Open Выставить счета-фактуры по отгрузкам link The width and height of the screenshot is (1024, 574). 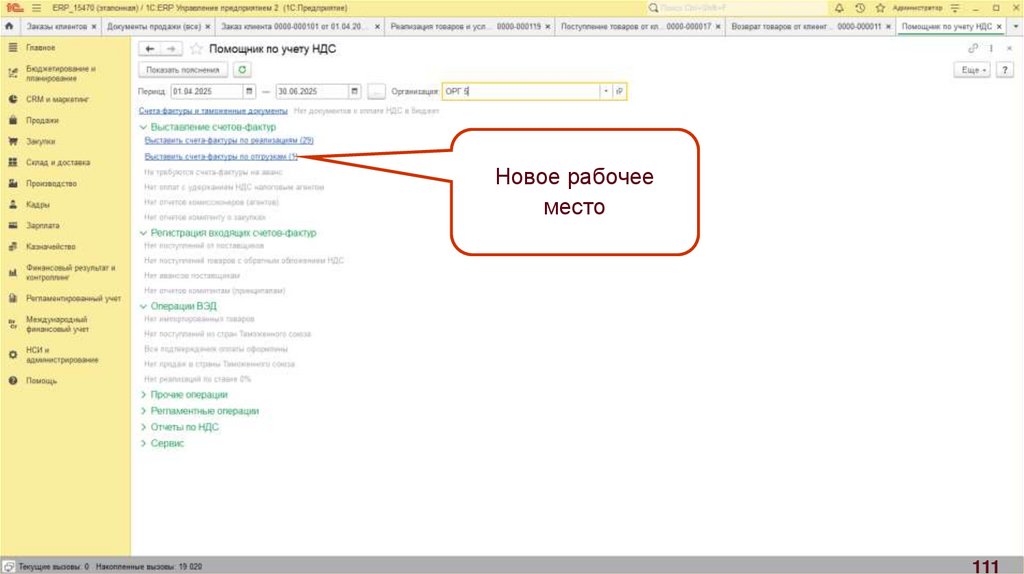coord(221,157)
